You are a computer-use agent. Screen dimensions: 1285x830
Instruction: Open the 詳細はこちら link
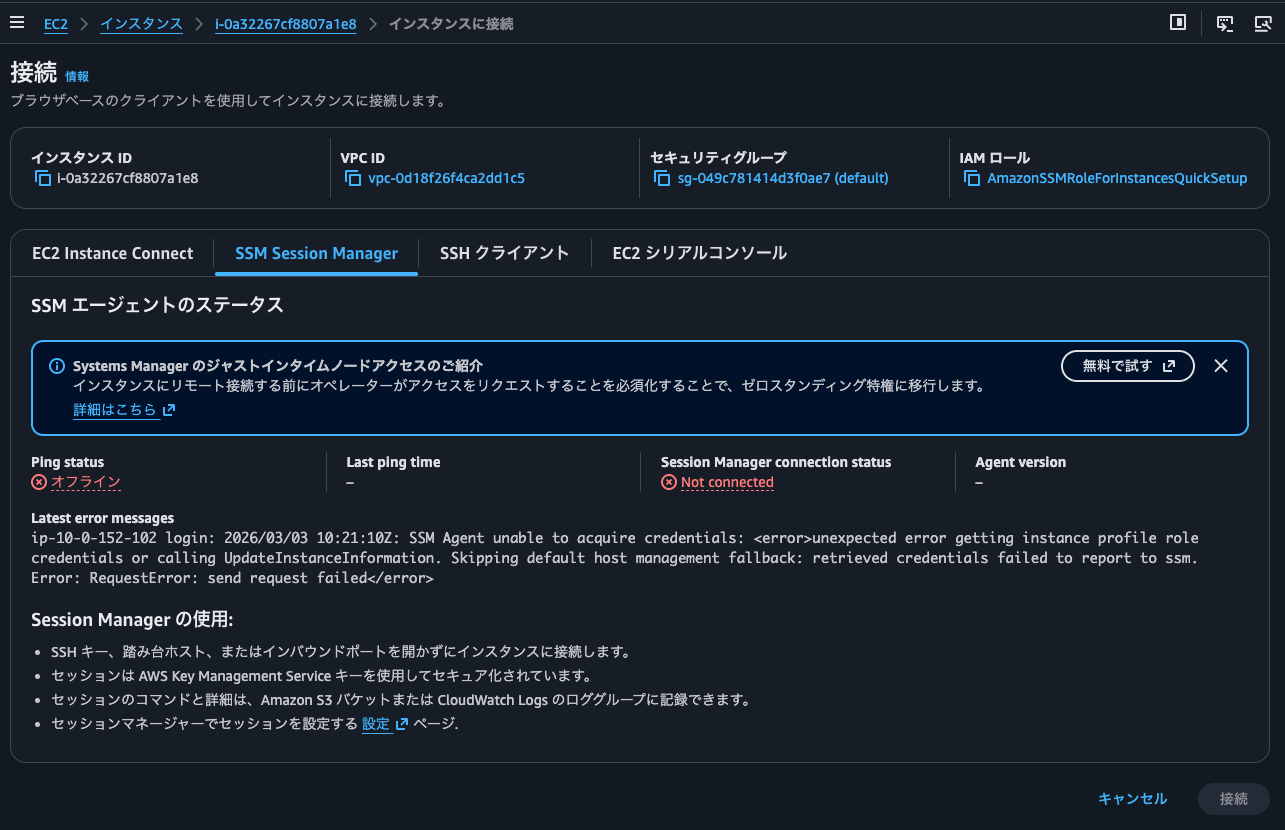tap(117, 409)
